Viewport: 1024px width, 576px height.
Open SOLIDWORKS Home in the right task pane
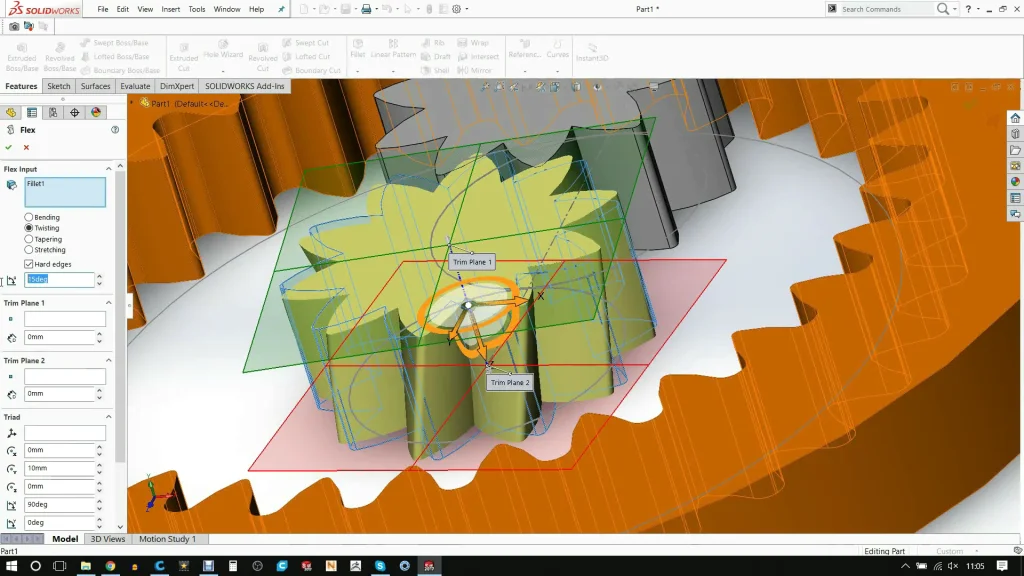(1015, 118)
